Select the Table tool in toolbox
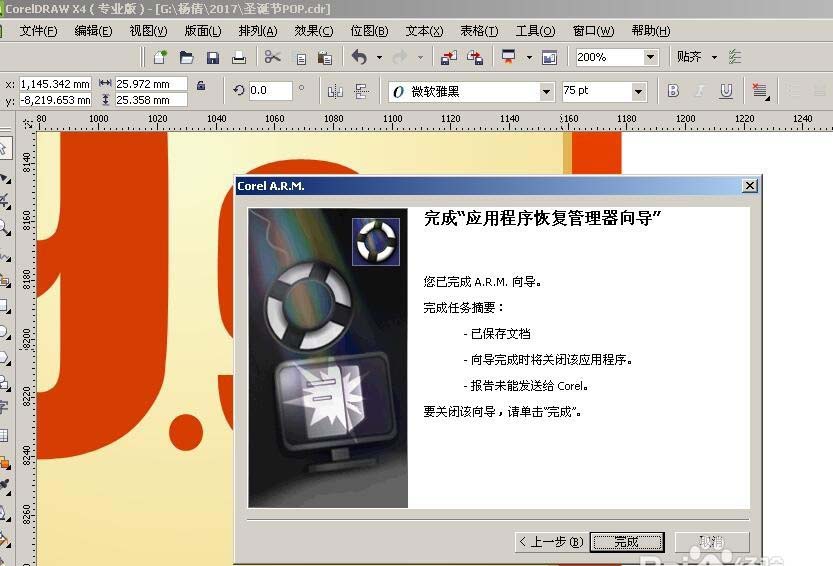Image resolution: width=833 pixels, height=566 pixels. [x=4, y=435]
